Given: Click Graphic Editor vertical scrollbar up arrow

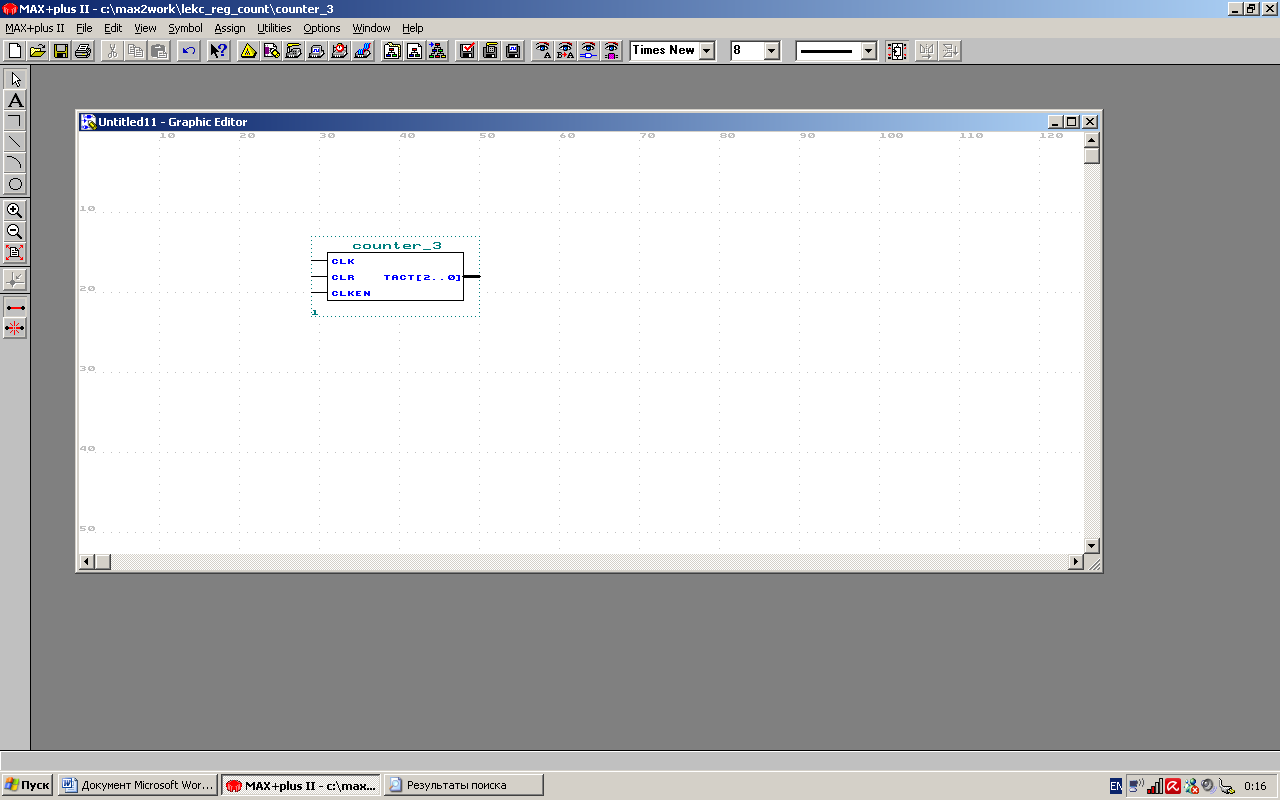Looking at the screenshot, I should tap(1092, 140).
